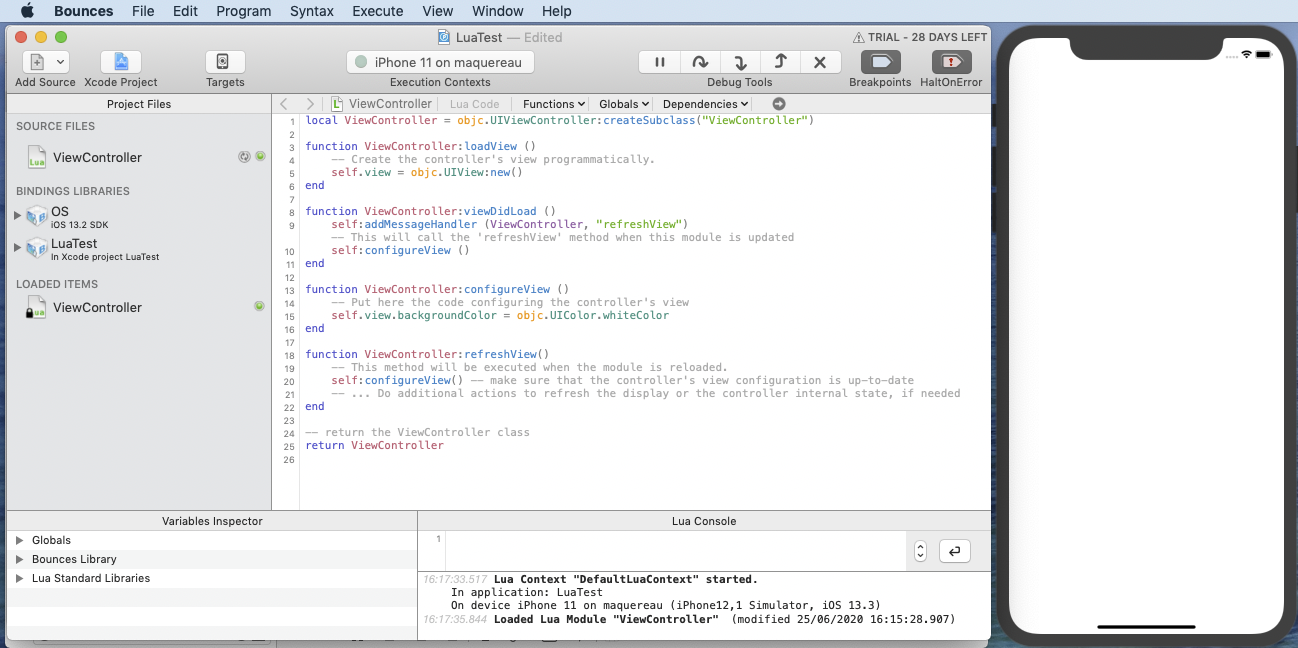The width and height of the screenshot is (1298, 648).
Task: Click the Step Over debug arrow
Action: (700, 62)
